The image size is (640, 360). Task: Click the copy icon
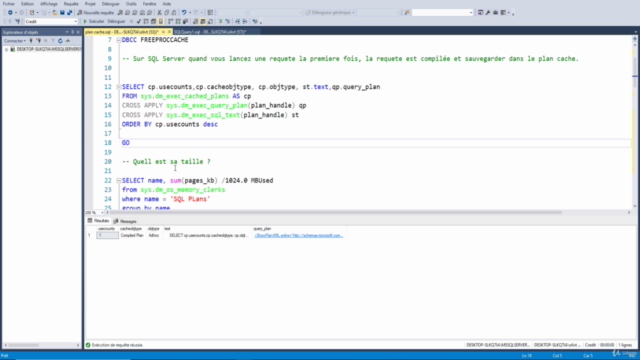pos(167,13)
